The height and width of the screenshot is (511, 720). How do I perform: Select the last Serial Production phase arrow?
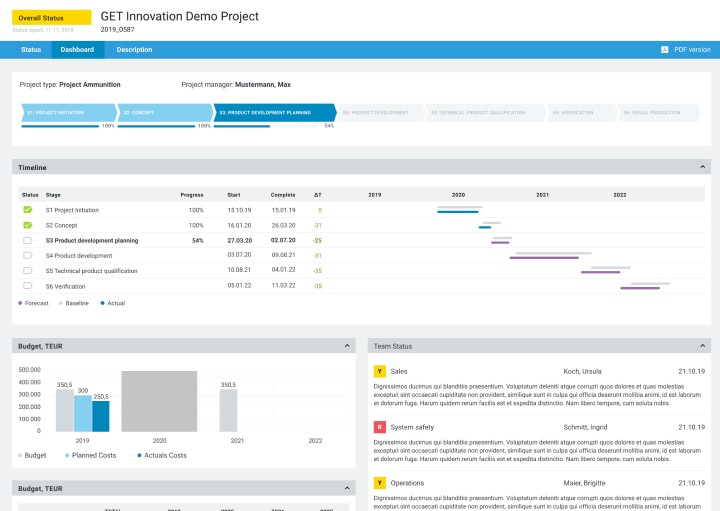pyautogui.click(x=659, y=112)
